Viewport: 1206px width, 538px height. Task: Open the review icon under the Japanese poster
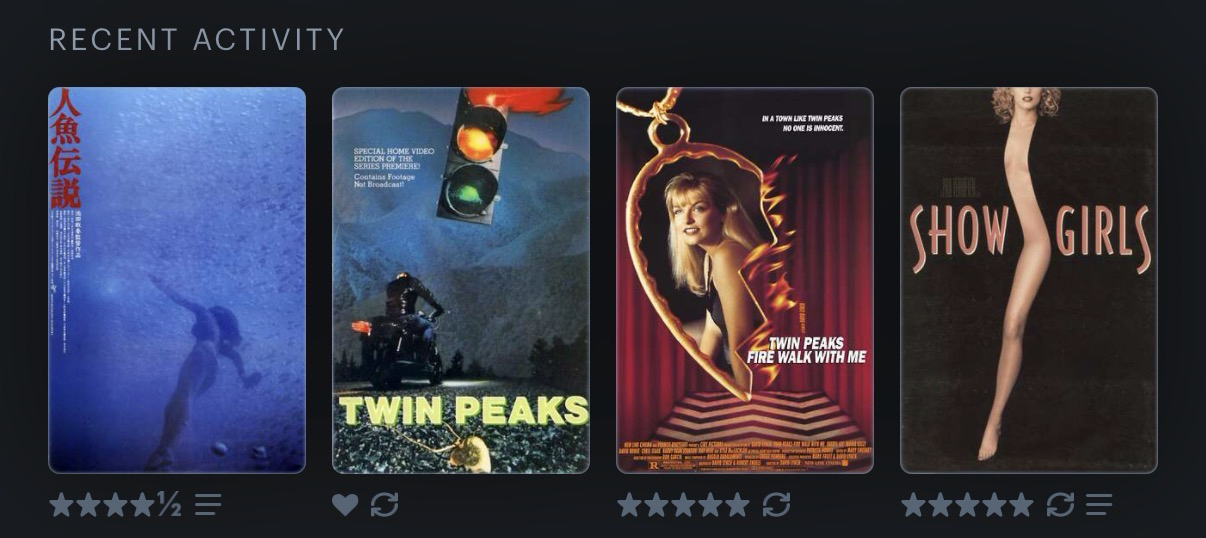(208, 505)
